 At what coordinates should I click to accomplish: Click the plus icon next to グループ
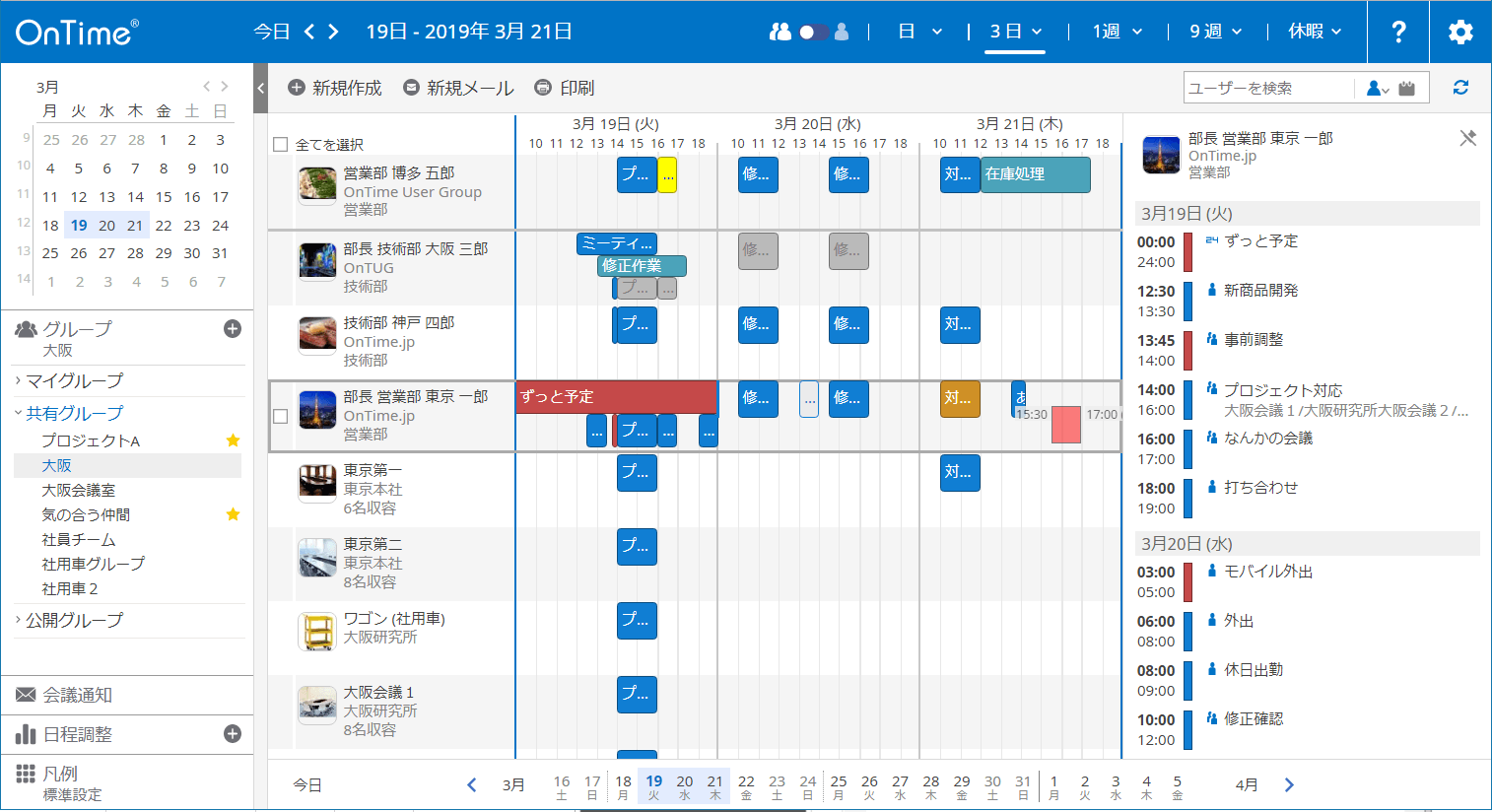pos(234,328)
